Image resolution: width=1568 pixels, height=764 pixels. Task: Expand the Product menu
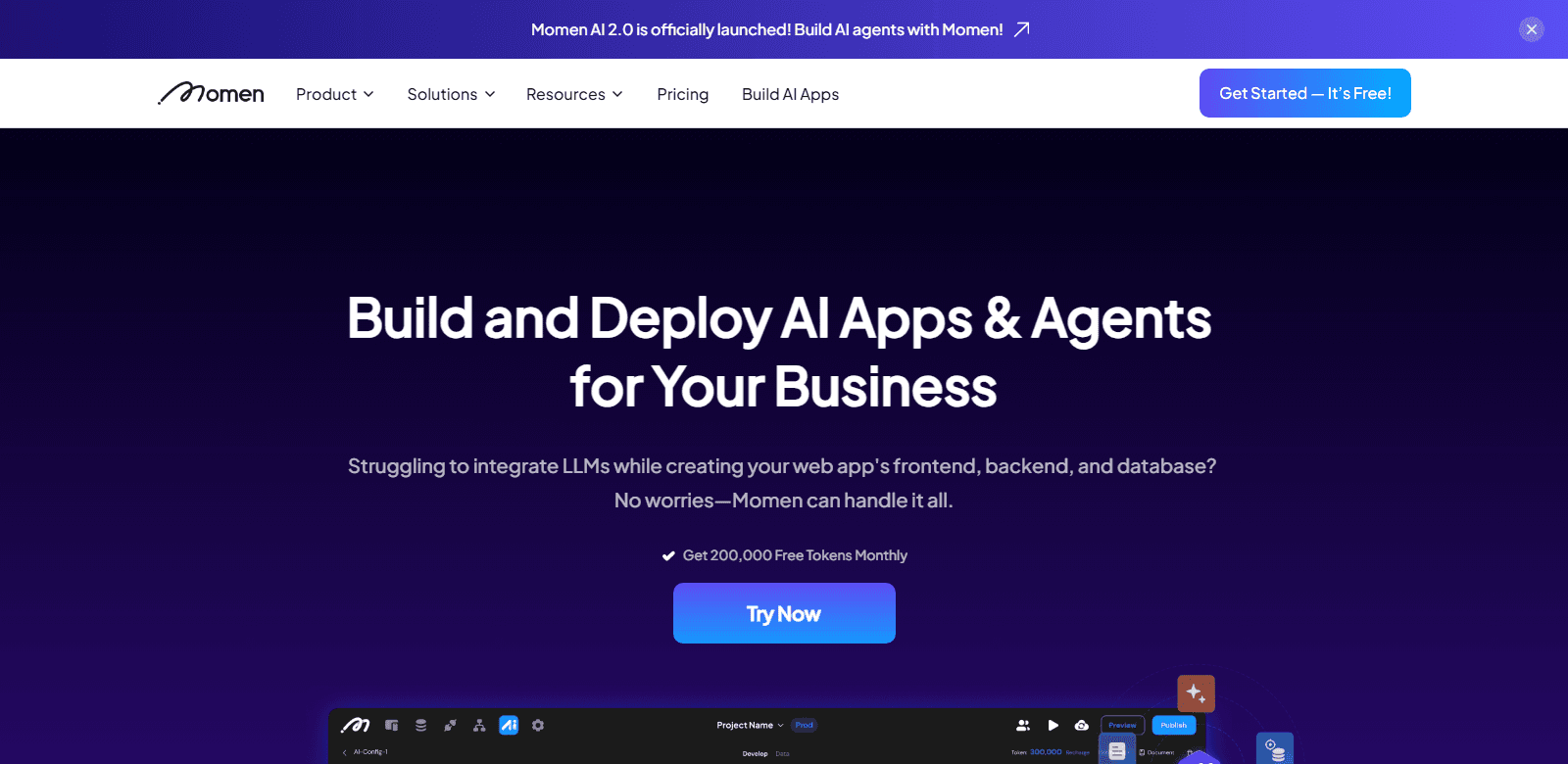tap(335, 94)
